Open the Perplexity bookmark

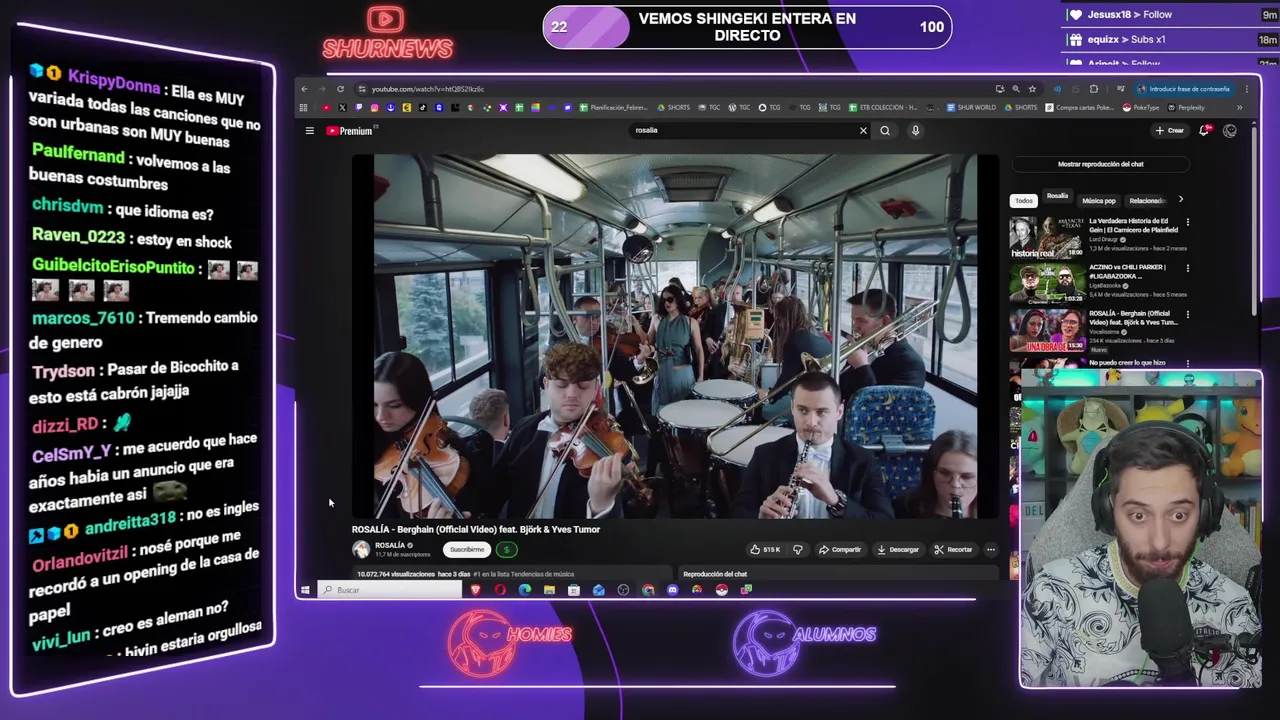[1186, 107]
